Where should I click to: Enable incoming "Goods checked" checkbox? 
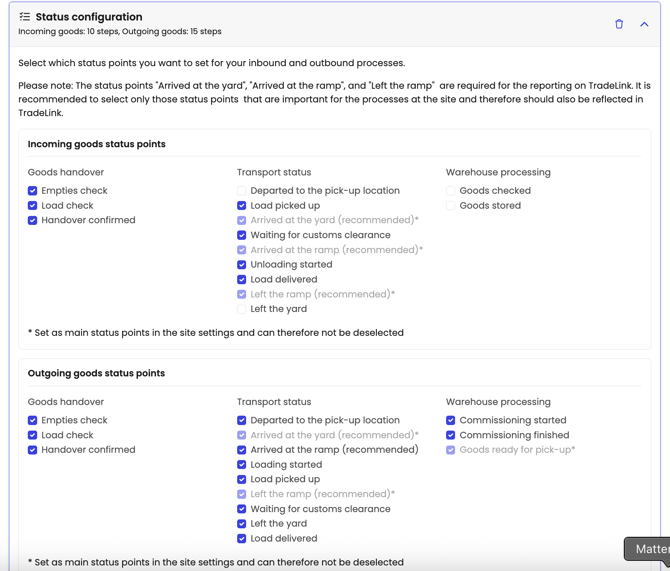[x=451, y=191]
